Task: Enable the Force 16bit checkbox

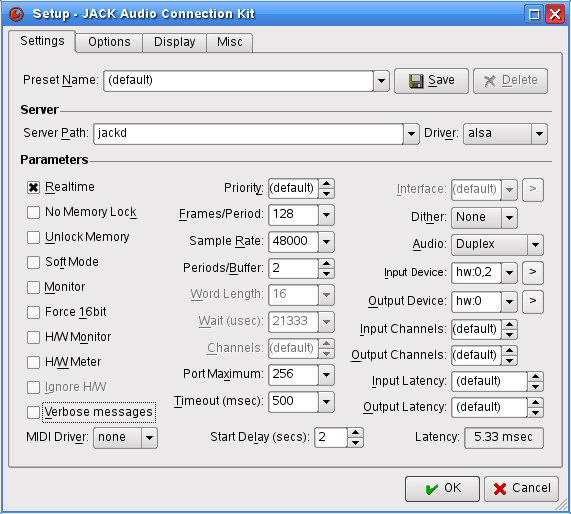Action: coord(33,312)
